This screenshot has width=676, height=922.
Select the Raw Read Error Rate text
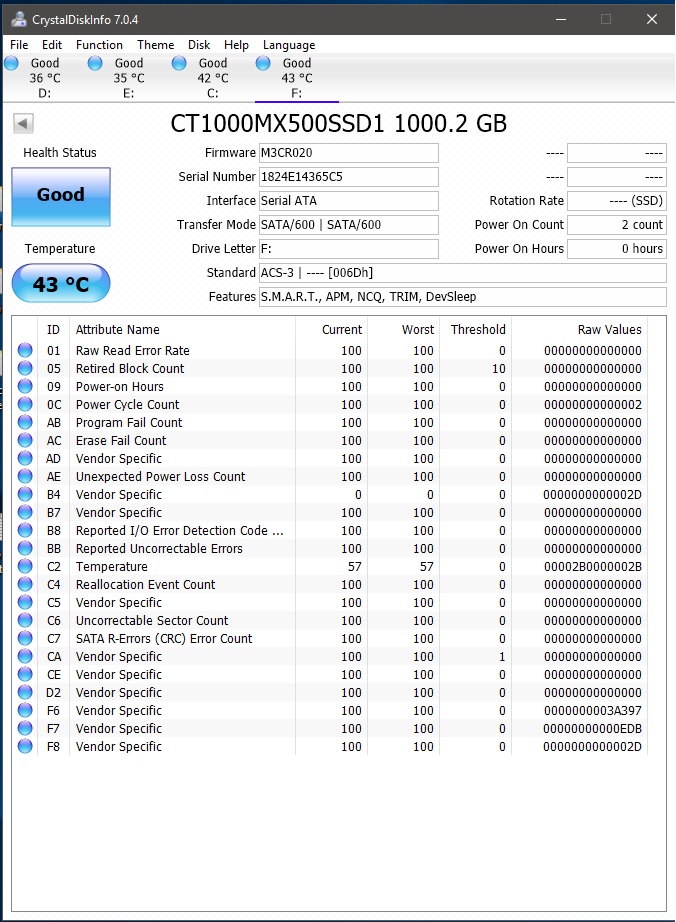(132, 351)
